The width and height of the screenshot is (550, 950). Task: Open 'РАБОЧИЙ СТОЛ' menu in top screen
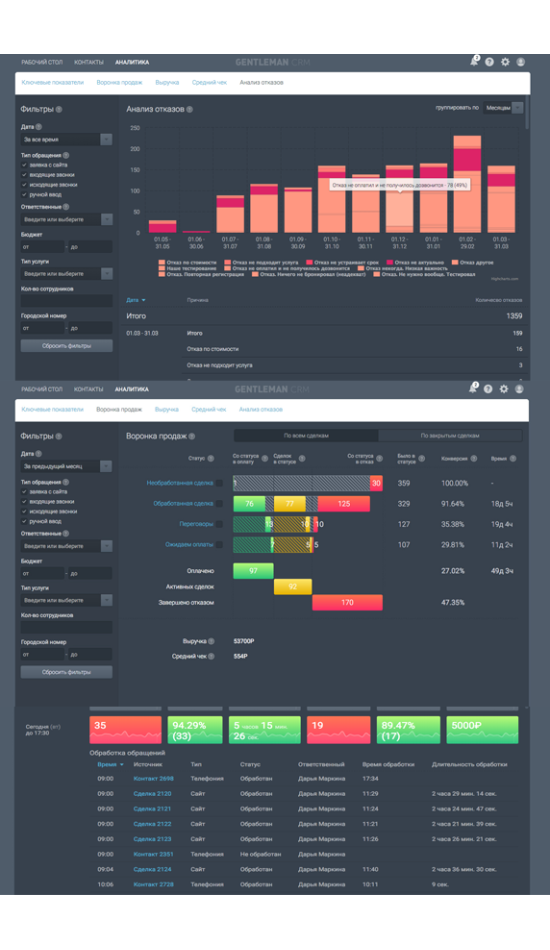click(x=42, y=62)
